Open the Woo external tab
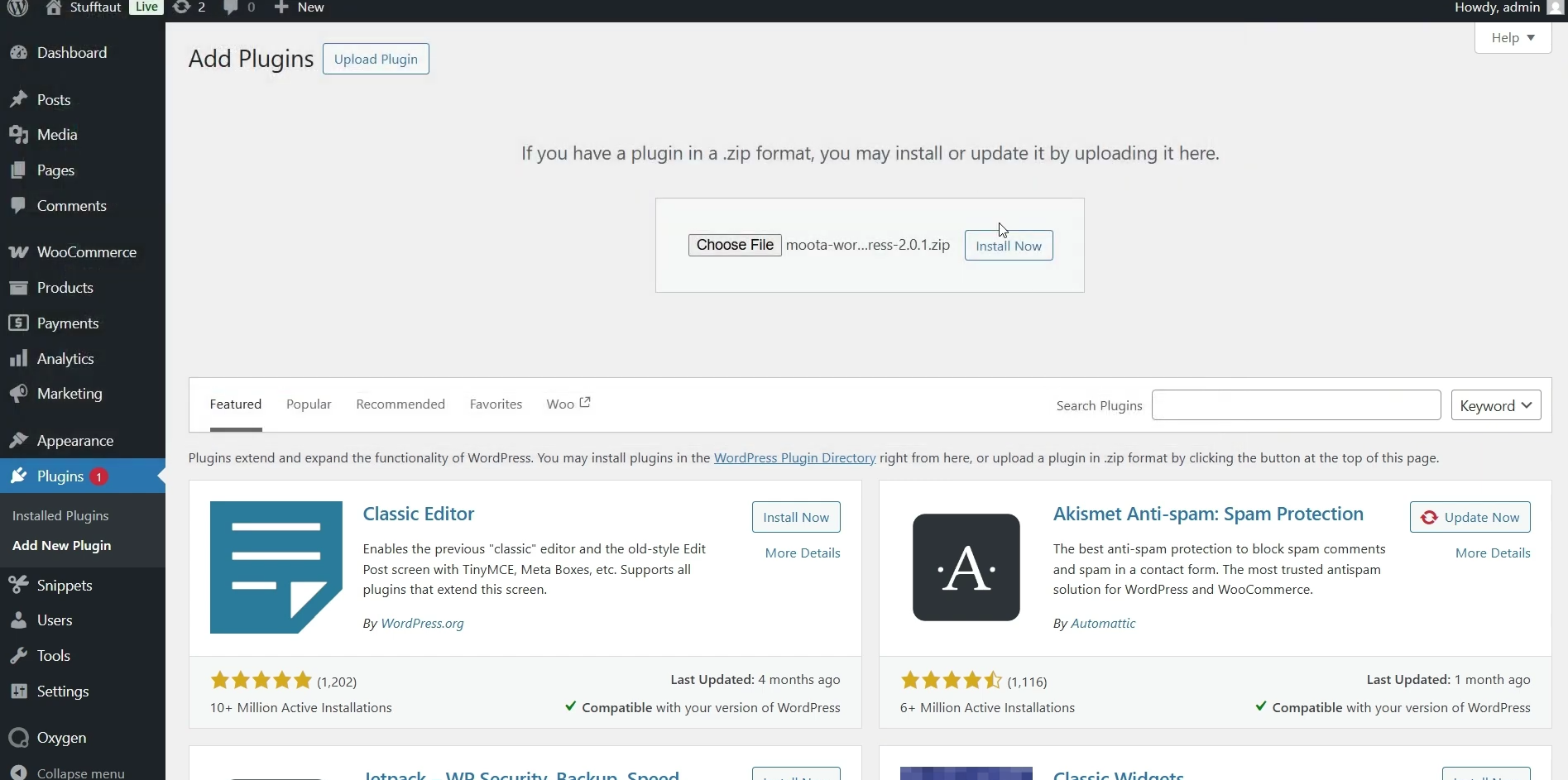Viewport: 1568px width, 780px height. [x=568, y=404]
